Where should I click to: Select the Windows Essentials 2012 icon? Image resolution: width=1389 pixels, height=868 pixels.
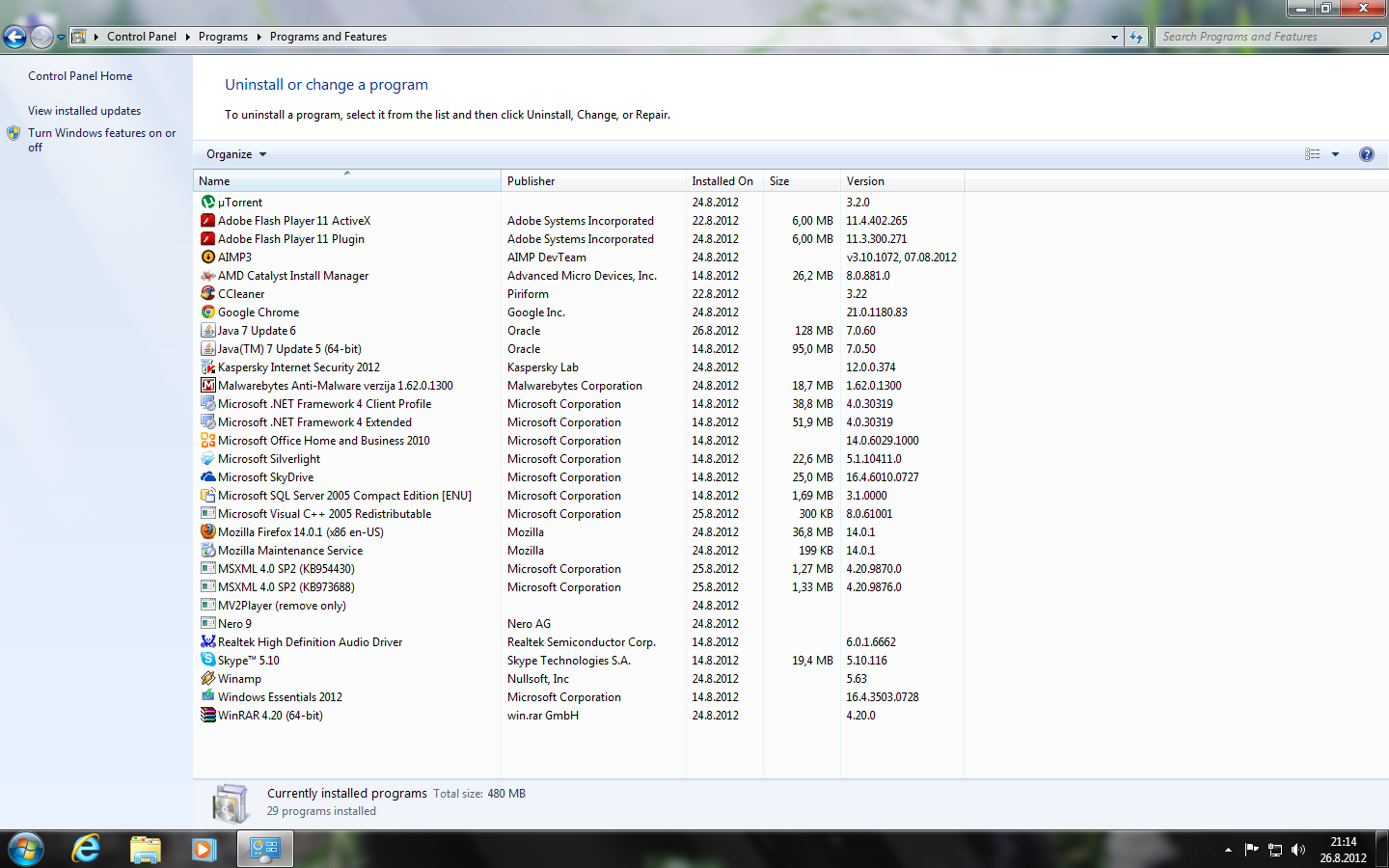coord(207,697)
